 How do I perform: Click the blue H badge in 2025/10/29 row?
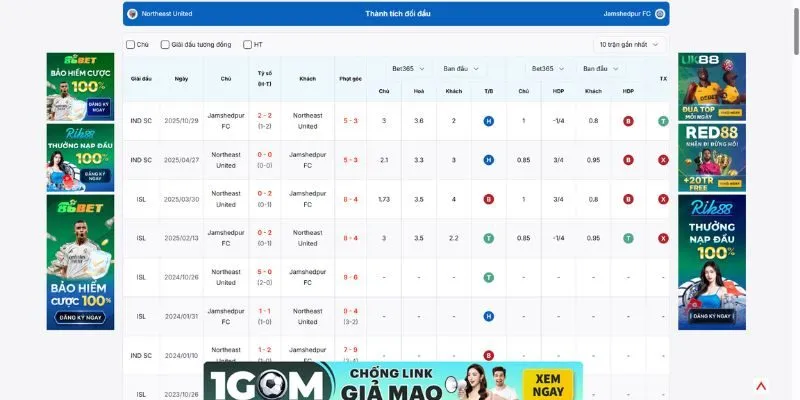coord(489,121)
